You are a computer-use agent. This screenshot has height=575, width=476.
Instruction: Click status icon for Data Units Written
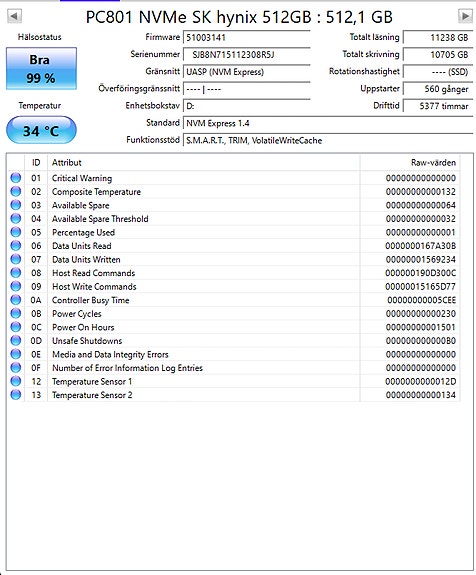16,259
